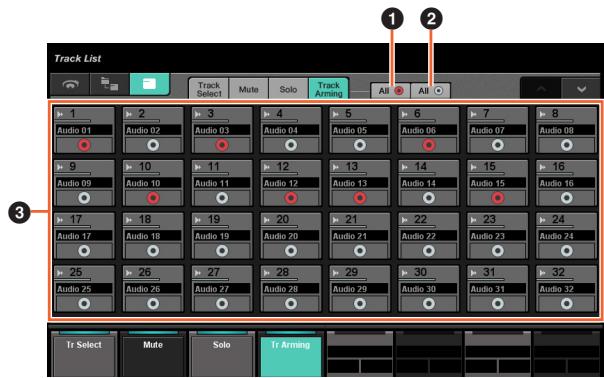Click the page up arrow button
Viewport: 604px width, 378px height.
(541, 89)
